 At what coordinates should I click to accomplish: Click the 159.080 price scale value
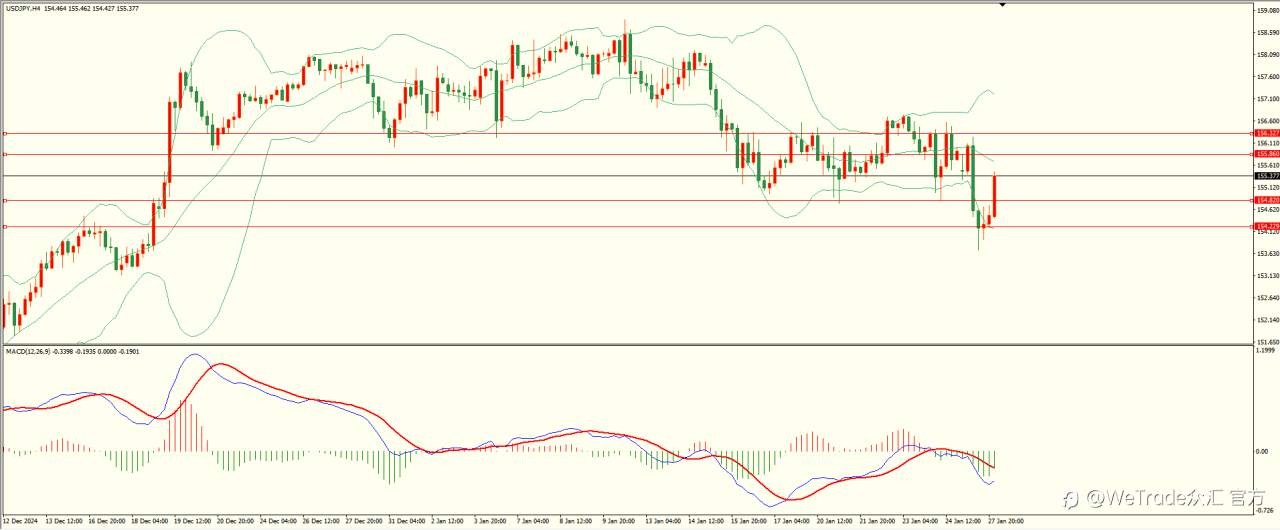point(1267,11)
